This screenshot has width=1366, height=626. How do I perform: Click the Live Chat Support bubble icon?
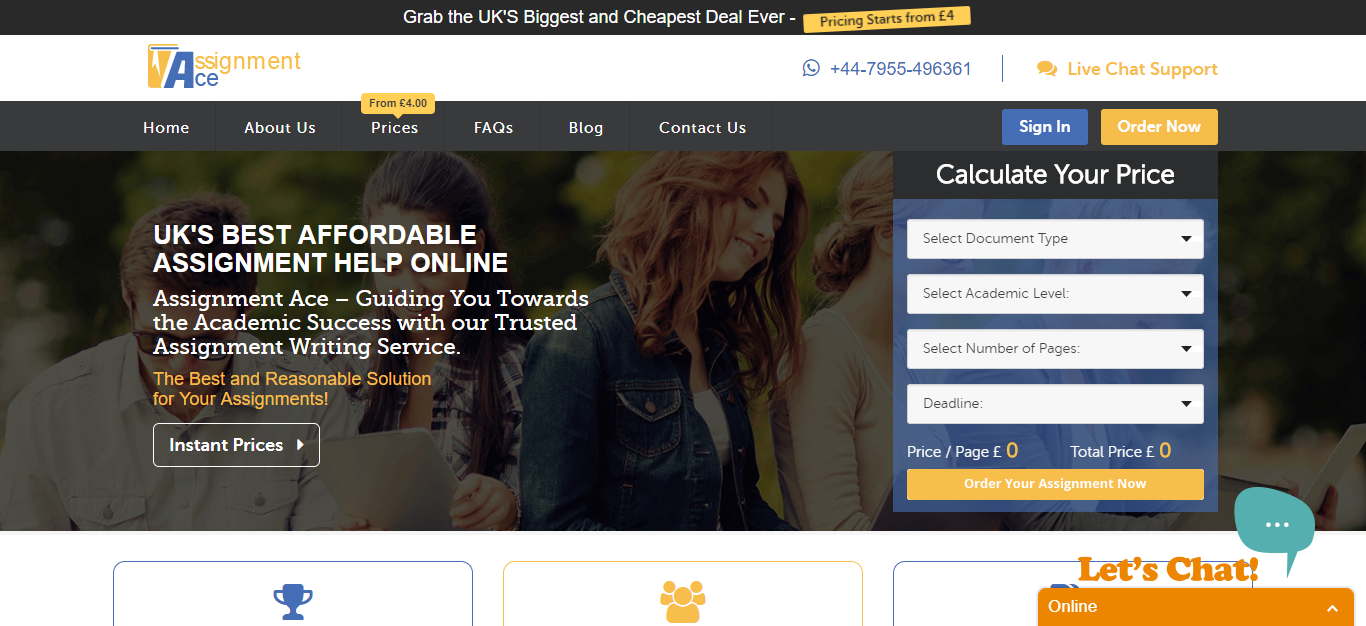1047,69
